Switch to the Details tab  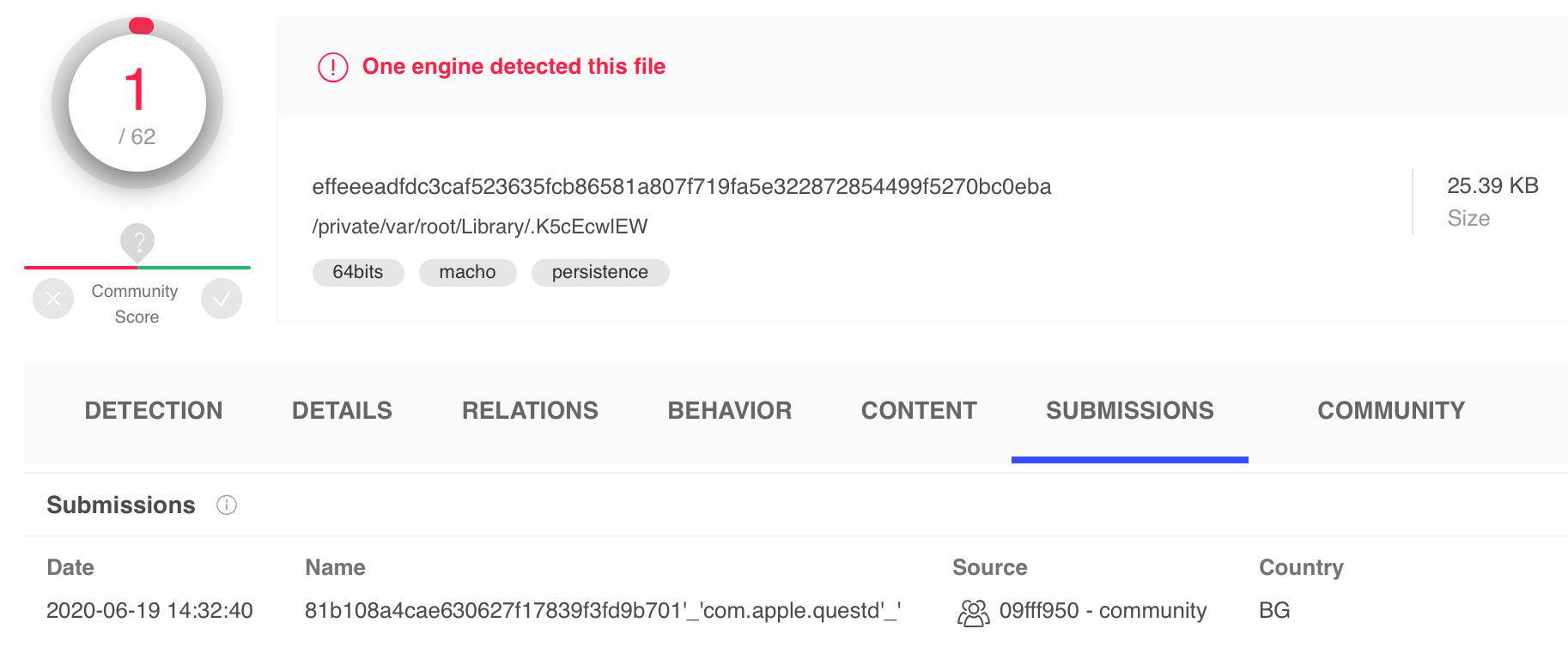tap(342, 411)
